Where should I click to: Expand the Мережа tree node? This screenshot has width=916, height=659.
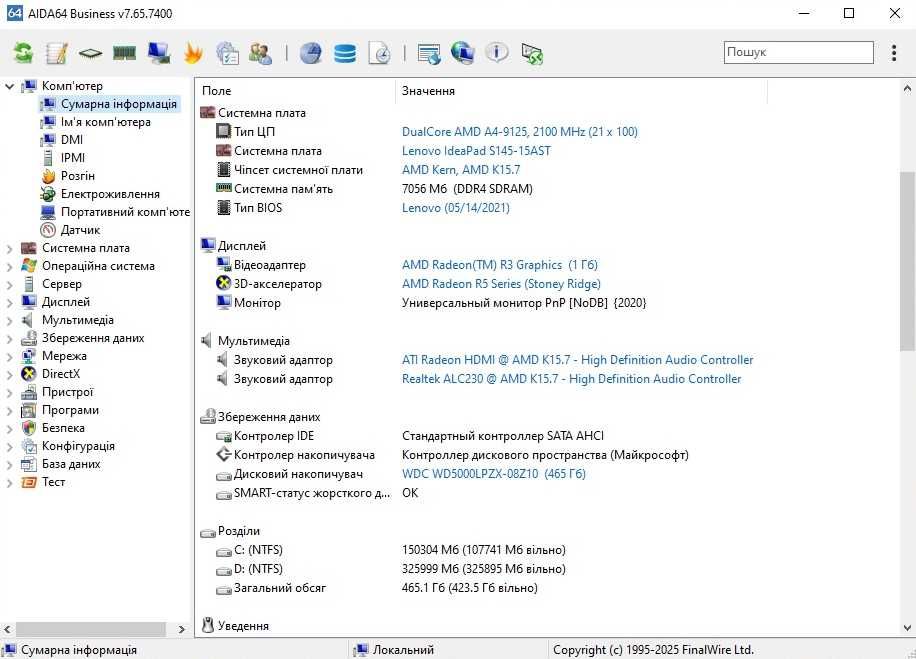point(9,356)
